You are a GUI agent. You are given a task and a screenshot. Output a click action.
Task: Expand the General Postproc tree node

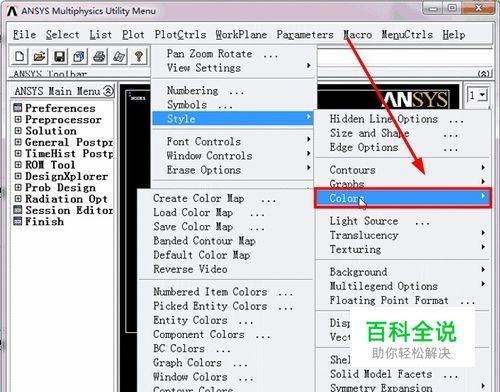pyautogui.click(x=18, y=142)
